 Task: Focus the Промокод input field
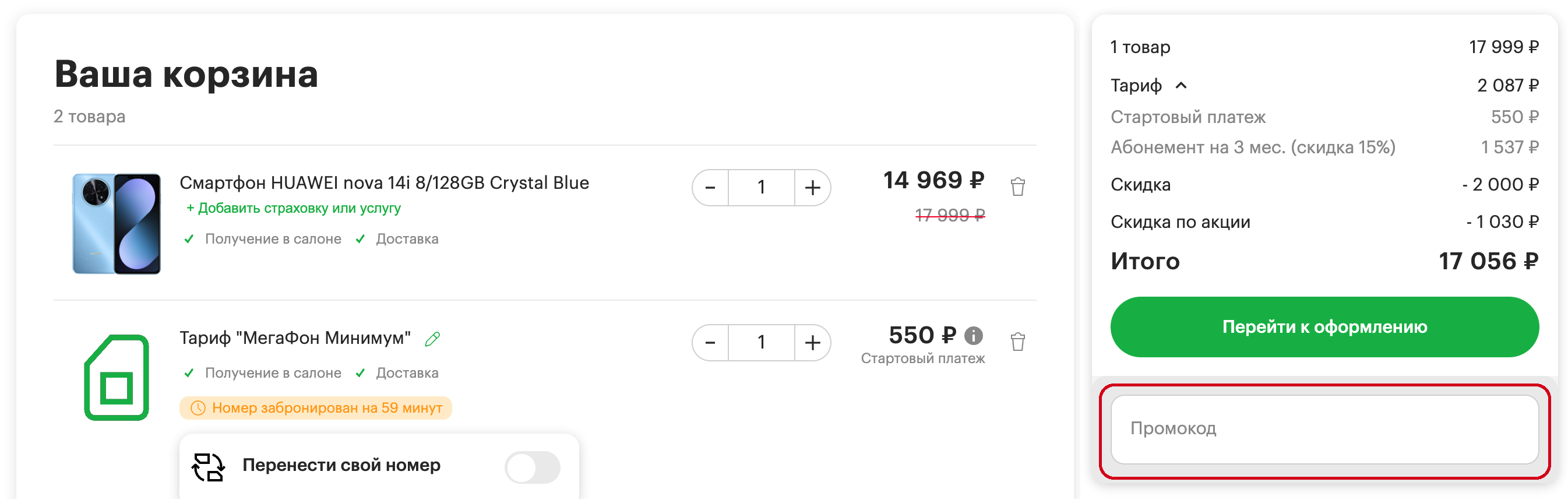tap(1324, 430)
